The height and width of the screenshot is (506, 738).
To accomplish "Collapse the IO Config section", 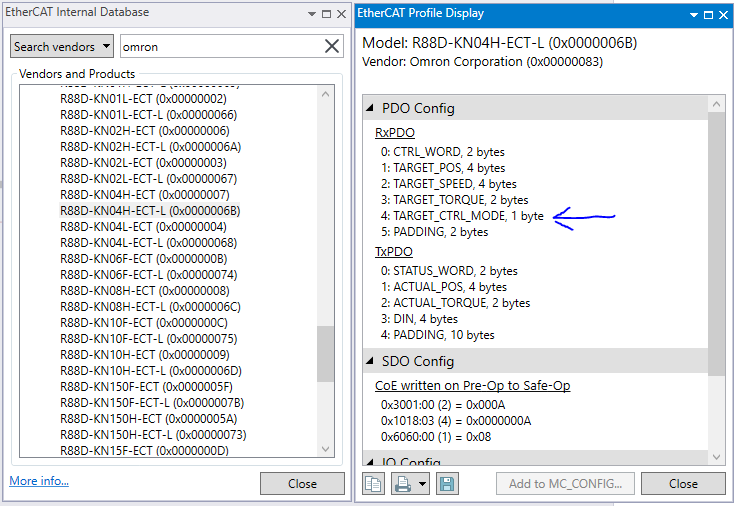I will pos(370,462).
